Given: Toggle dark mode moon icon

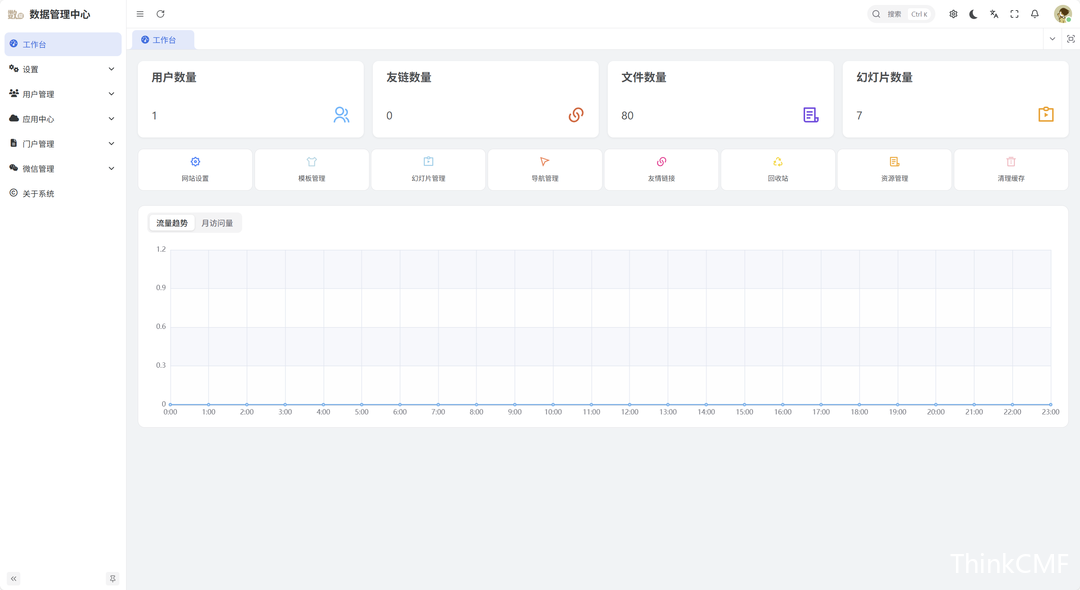Looking at the screenshot, I should pyautogui.click(x=973, y=14).
